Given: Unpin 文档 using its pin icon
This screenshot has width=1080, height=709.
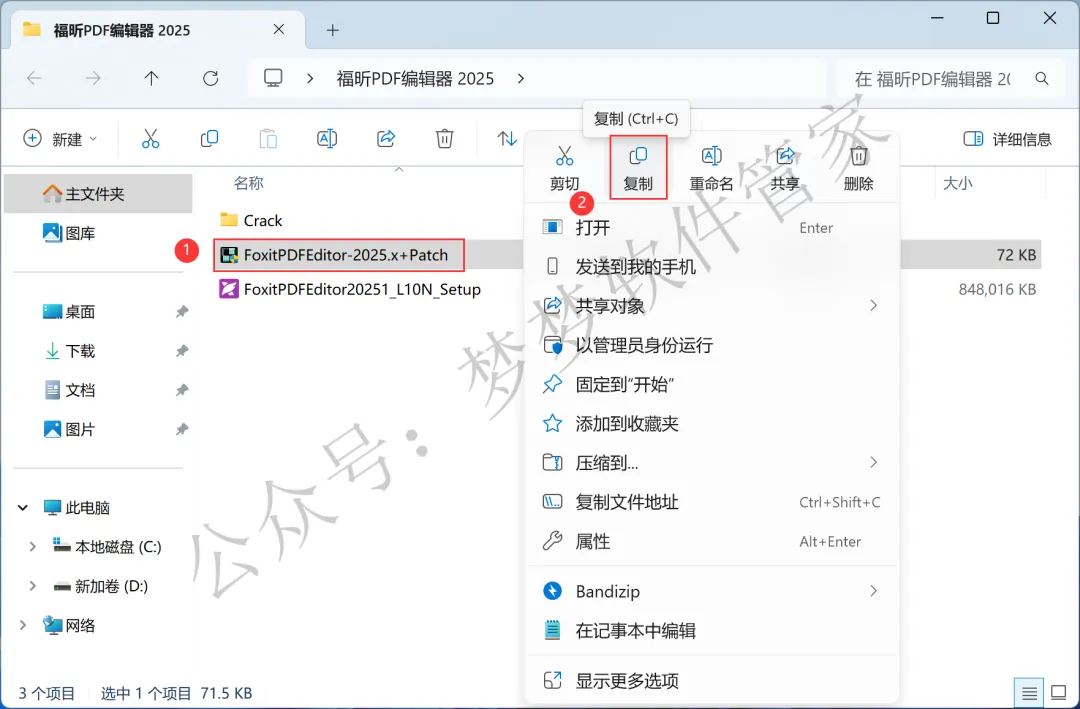Looking at the screenshot, I should tap(182, 390).
